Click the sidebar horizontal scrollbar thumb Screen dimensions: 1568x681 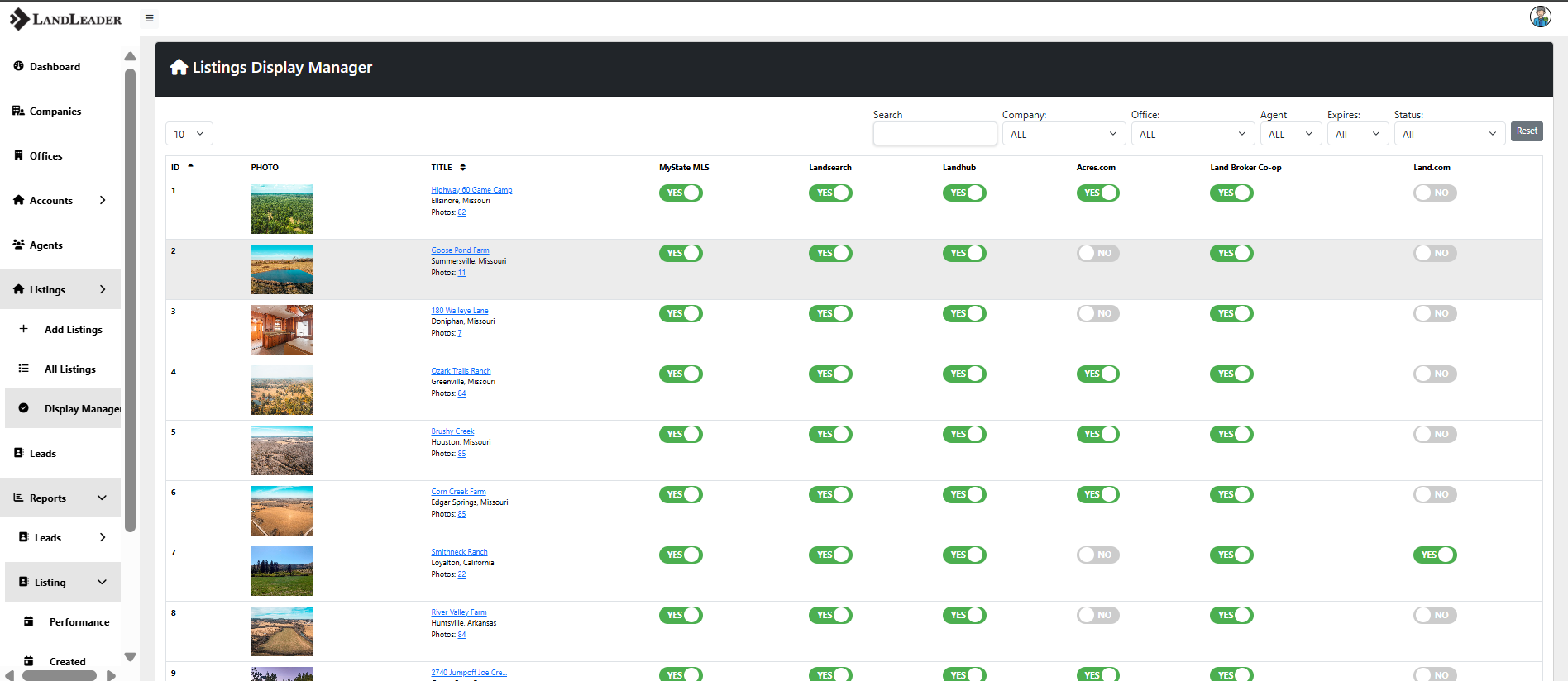[60, 675]
